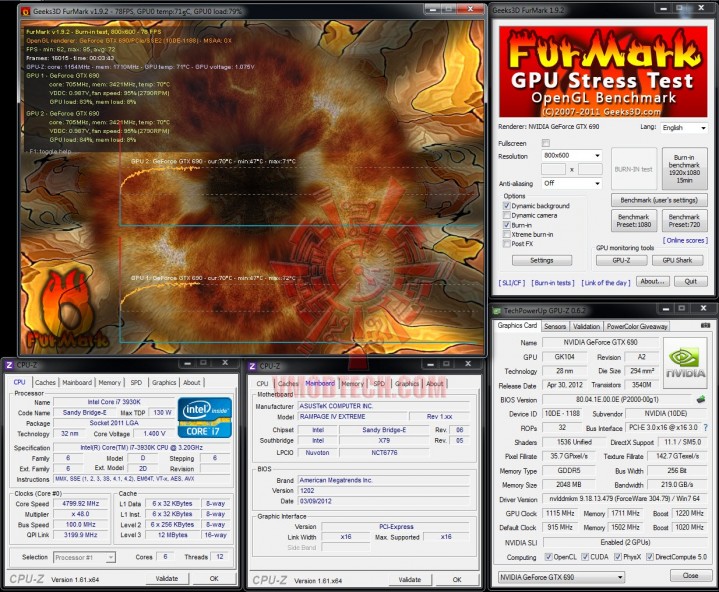Click the green BIOS save chip icon
Viewport: 719px width, 592px height.
(x=700, y=399)
